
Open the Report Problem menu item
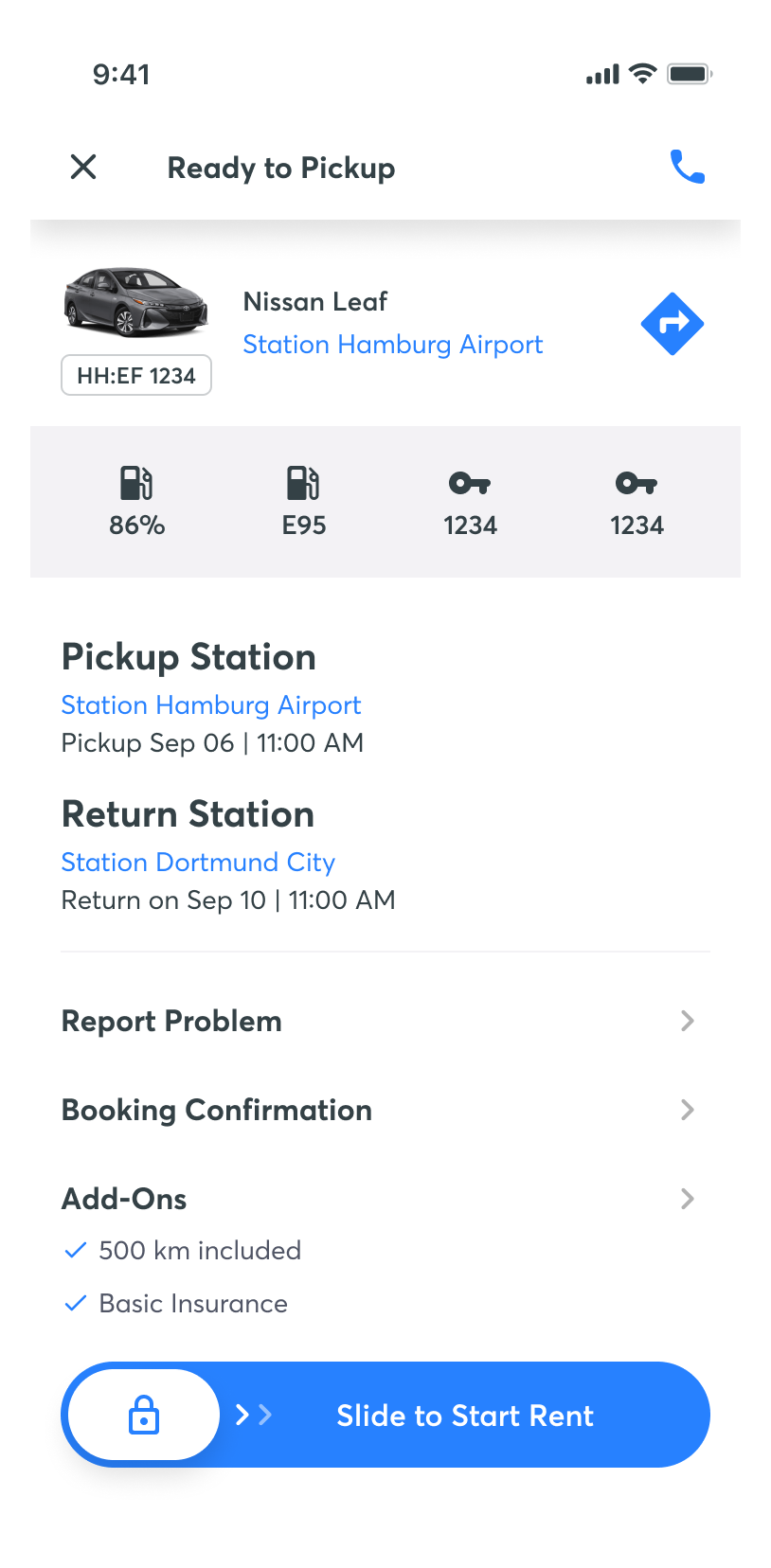[x=171, y=1021]
